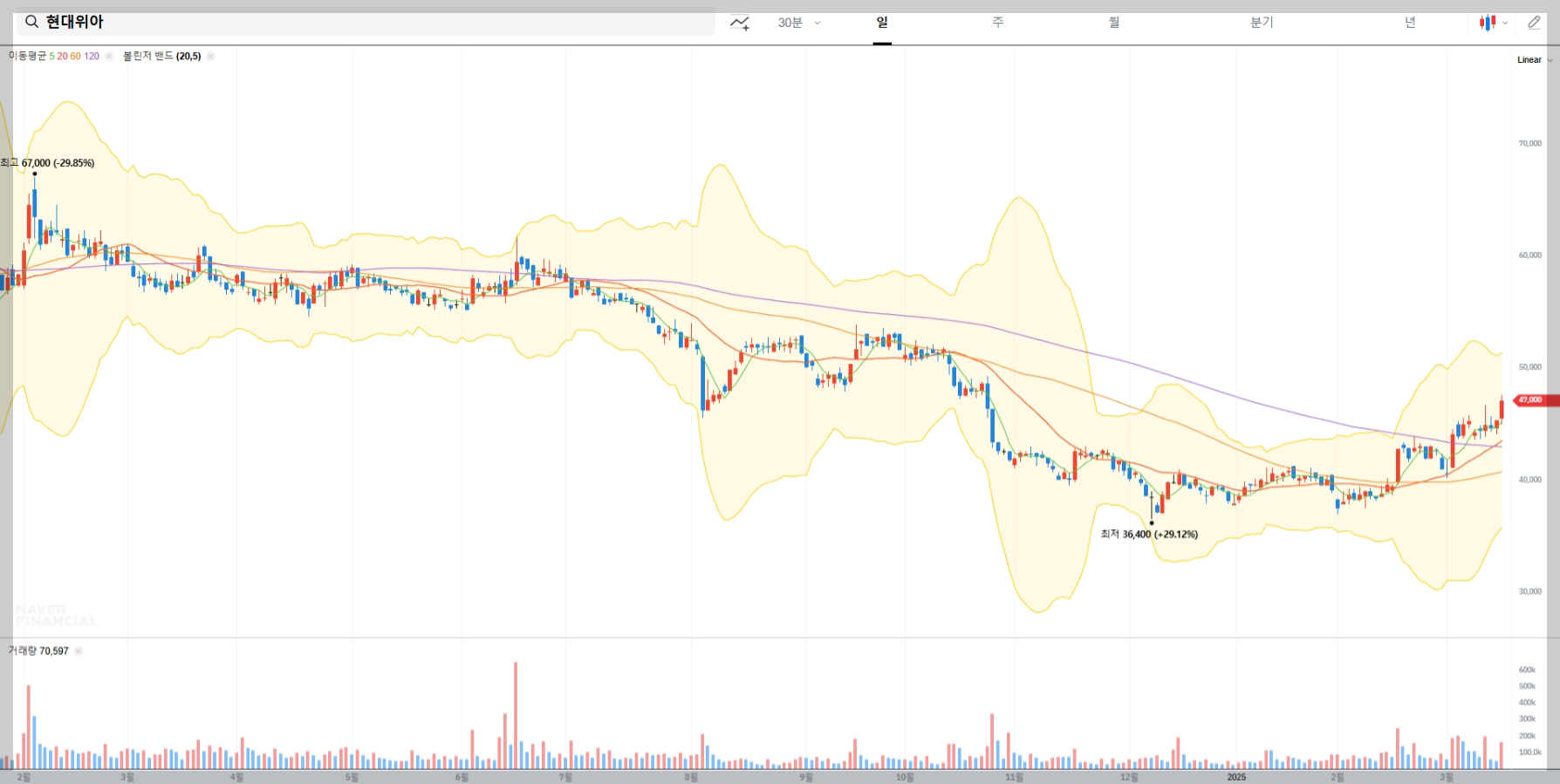Click the 현대위아 stock search field

click(366, 23)
